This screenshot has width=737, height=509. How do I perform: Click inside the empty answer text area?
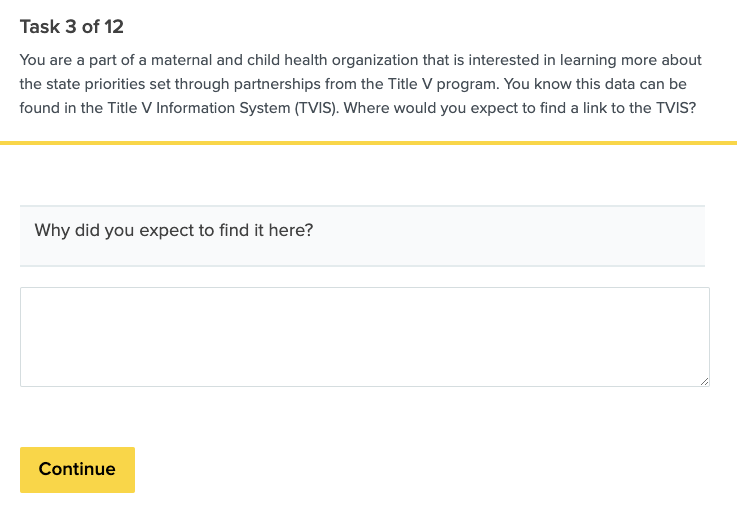pos(364,336)
